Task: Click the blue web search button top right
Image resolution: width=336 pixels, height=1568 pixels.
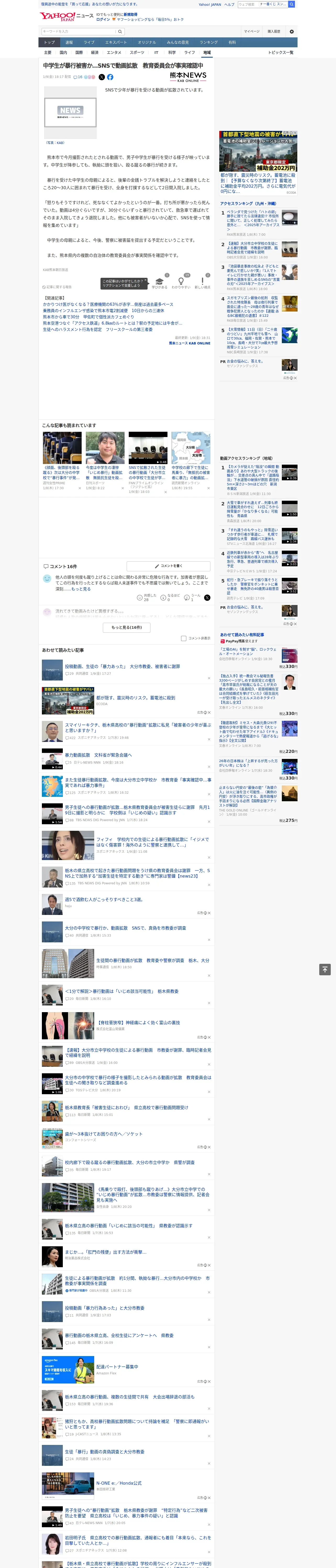Action: [x=292, y=4]
